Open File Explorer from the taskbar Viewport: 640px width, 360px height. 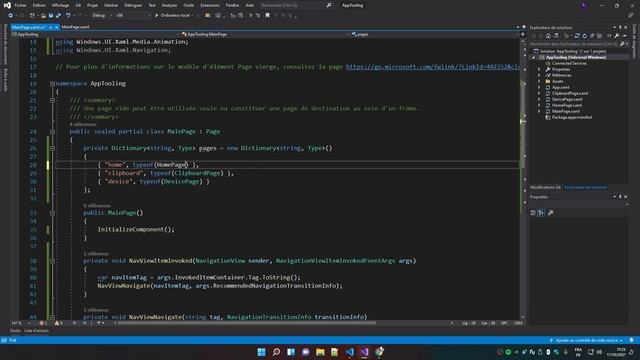click(320, 352)
